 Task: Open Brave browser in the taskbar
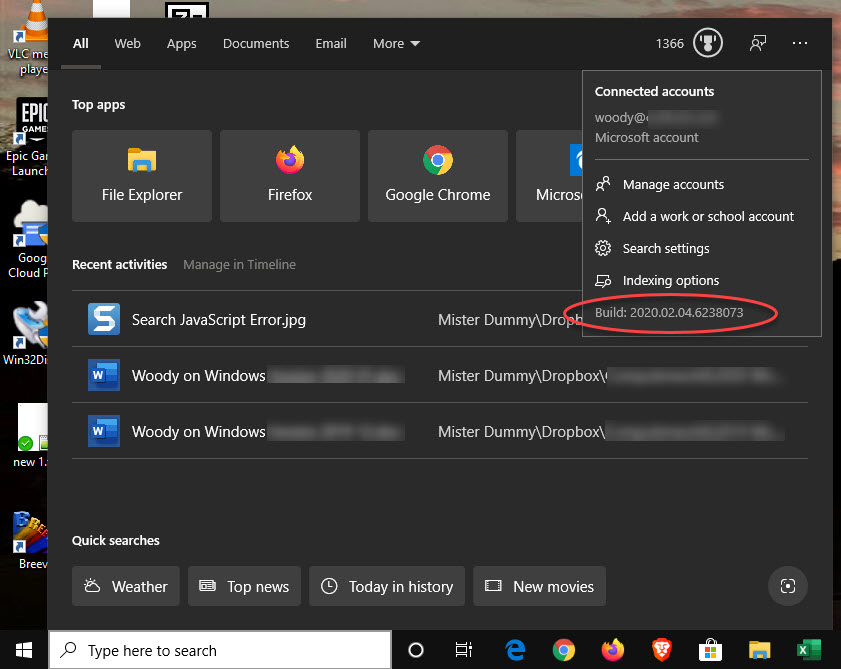pos(661,650)
